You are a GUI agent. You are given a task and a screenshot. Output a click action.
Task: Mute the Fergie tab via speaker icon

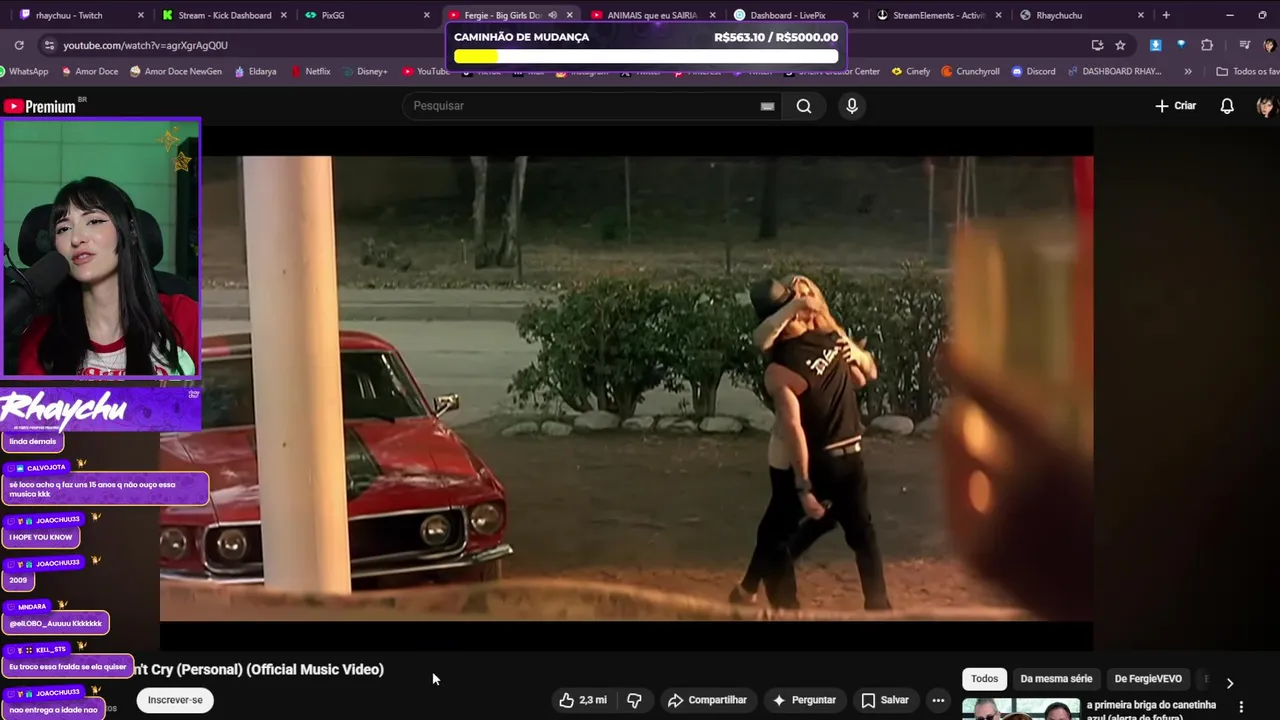(552, 15)
